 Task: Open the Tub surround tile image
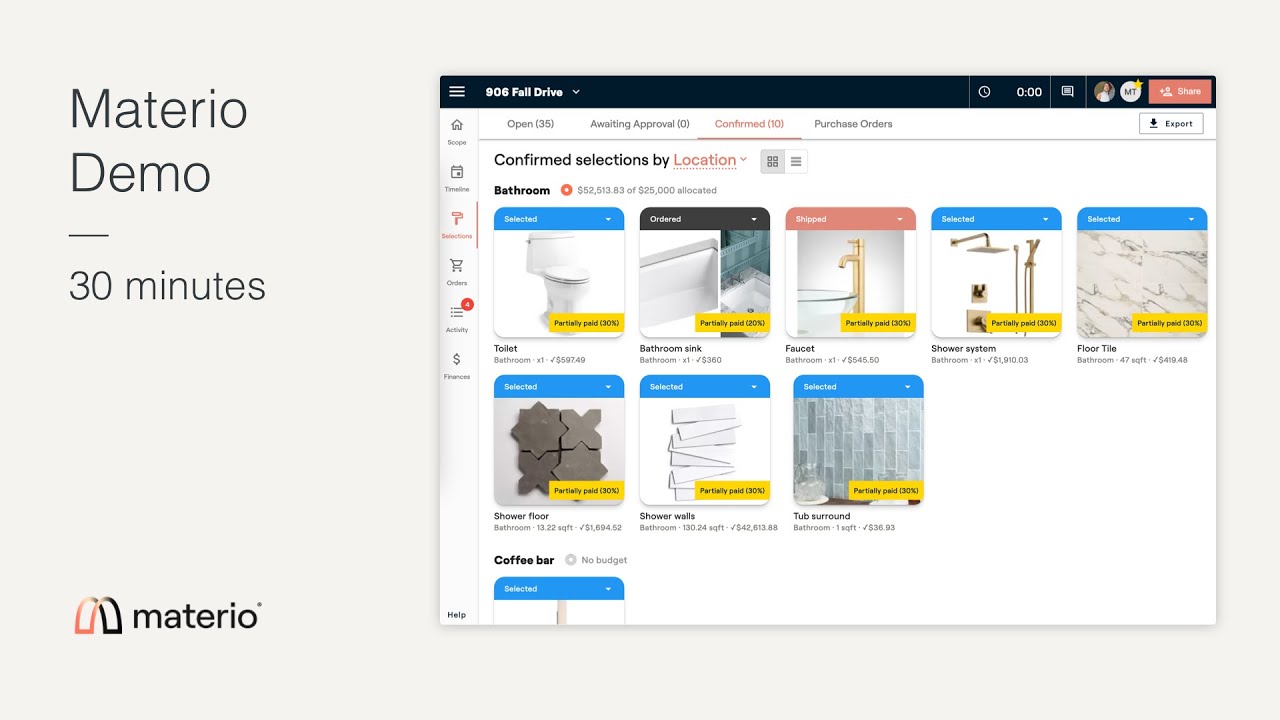[859, 452]
